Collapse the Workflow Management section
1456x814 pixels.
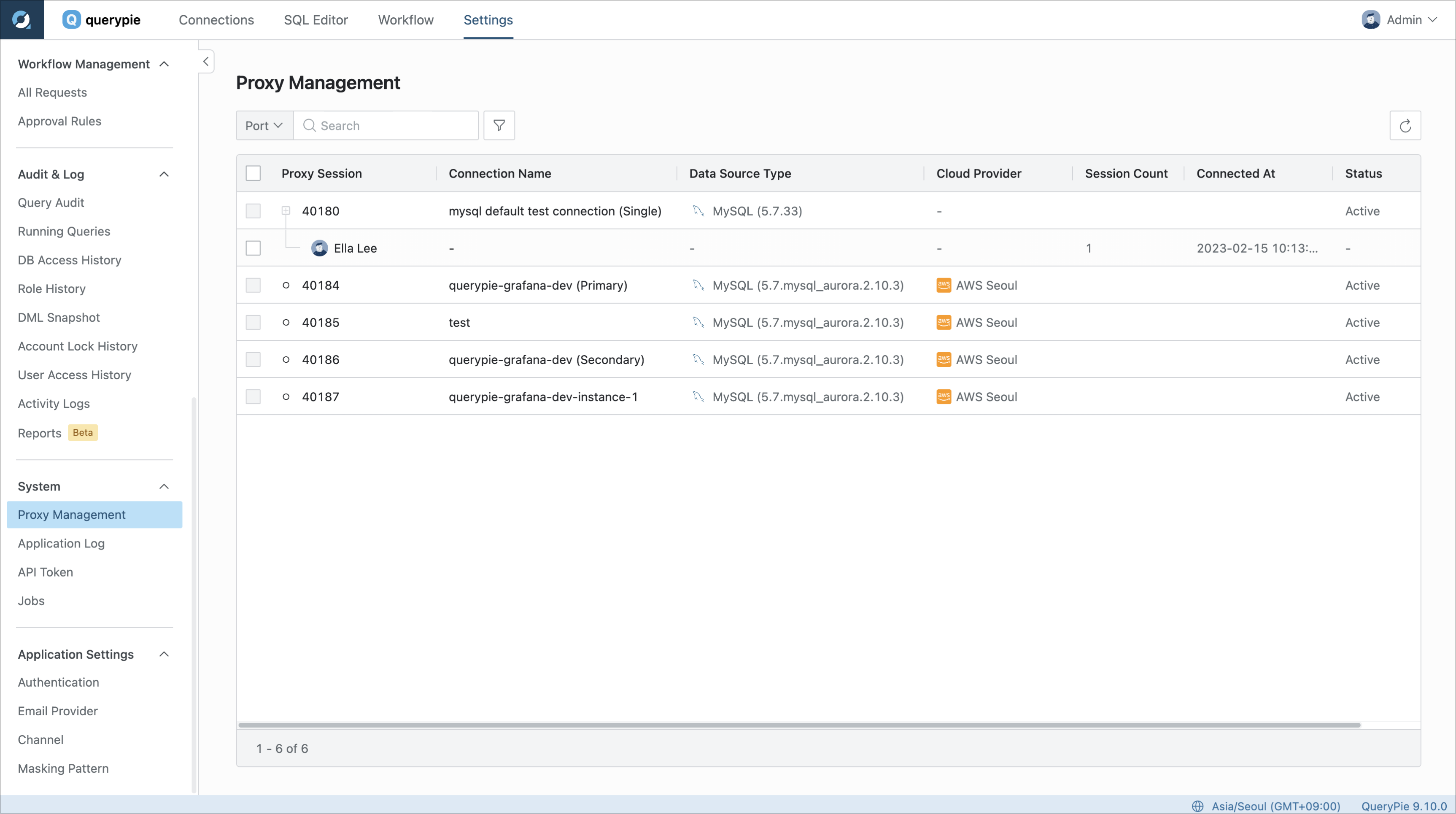pos(164,64)
